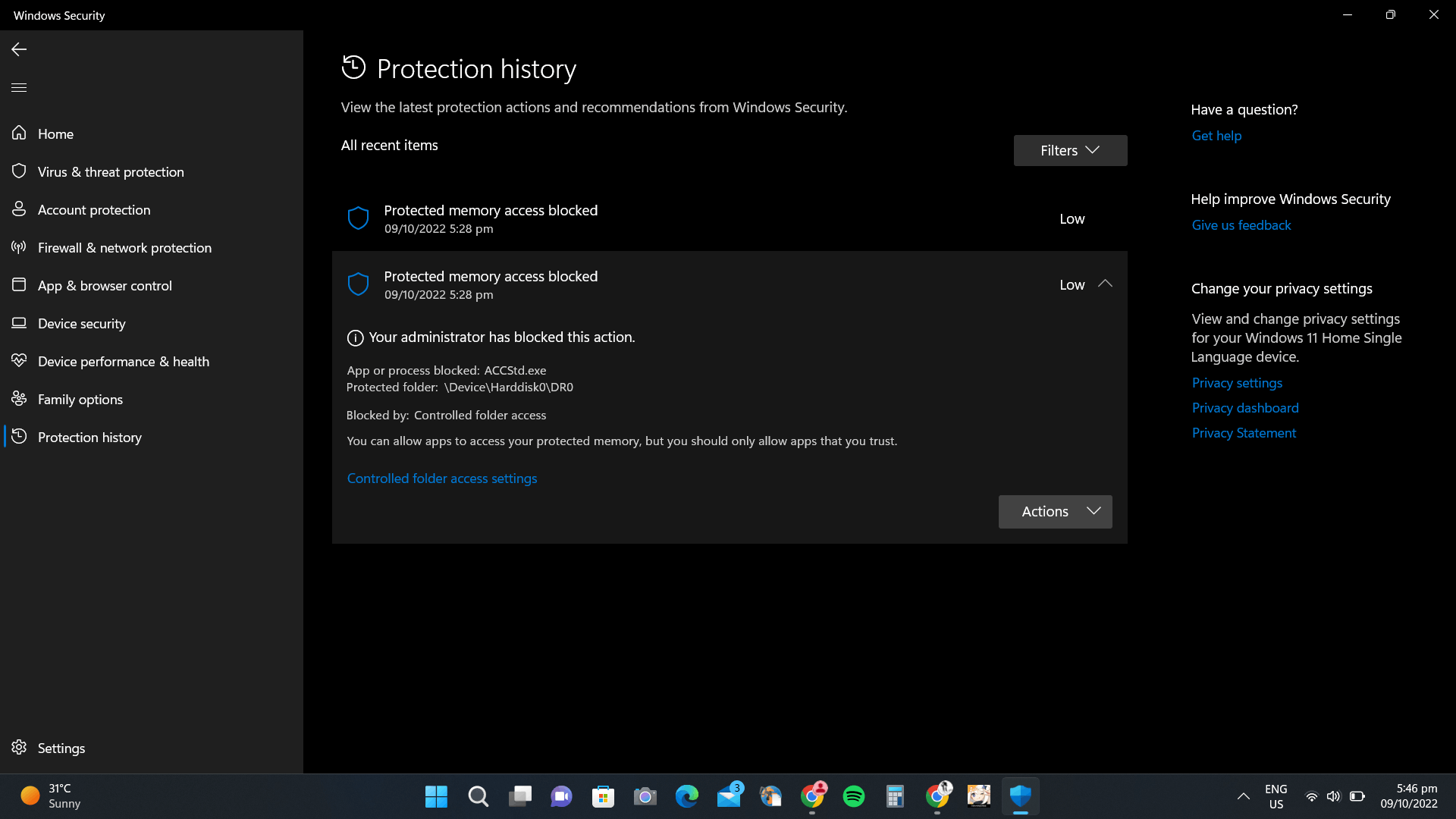The height and width of the screenshot is (819, 1456).
Task: Open Firewall & network protection
Action: click(x=124, y=247)
